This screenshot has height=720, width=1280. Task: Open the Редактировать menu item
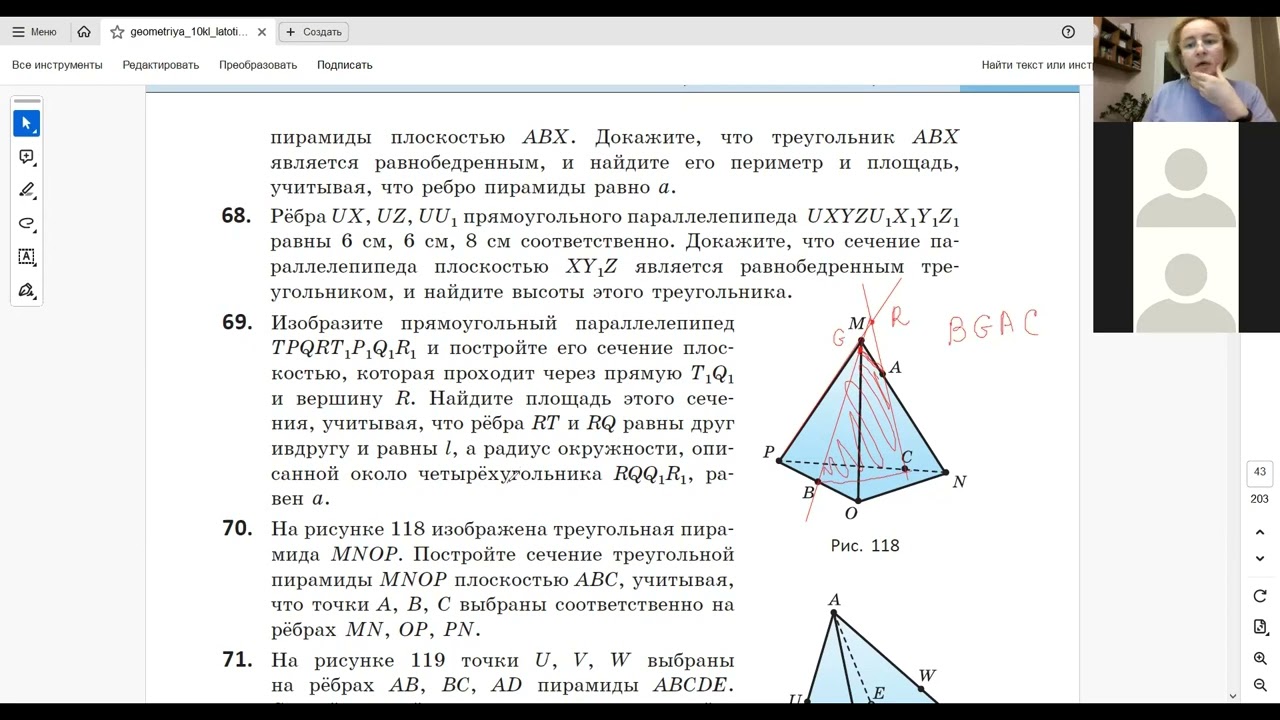[161, 65]
